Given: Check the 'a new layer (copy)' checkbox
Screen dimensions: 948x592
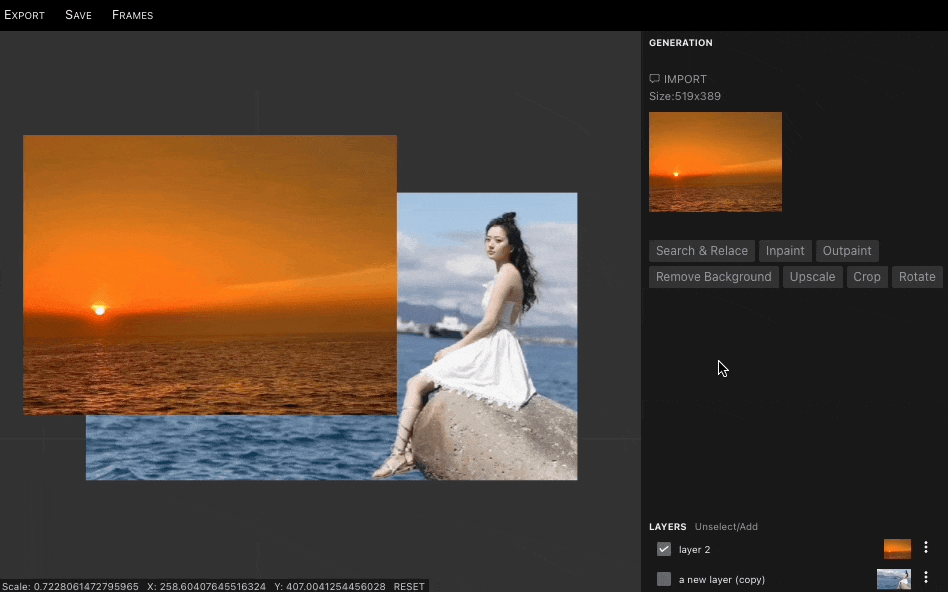Looking at the screenshot, I should 664,579.
